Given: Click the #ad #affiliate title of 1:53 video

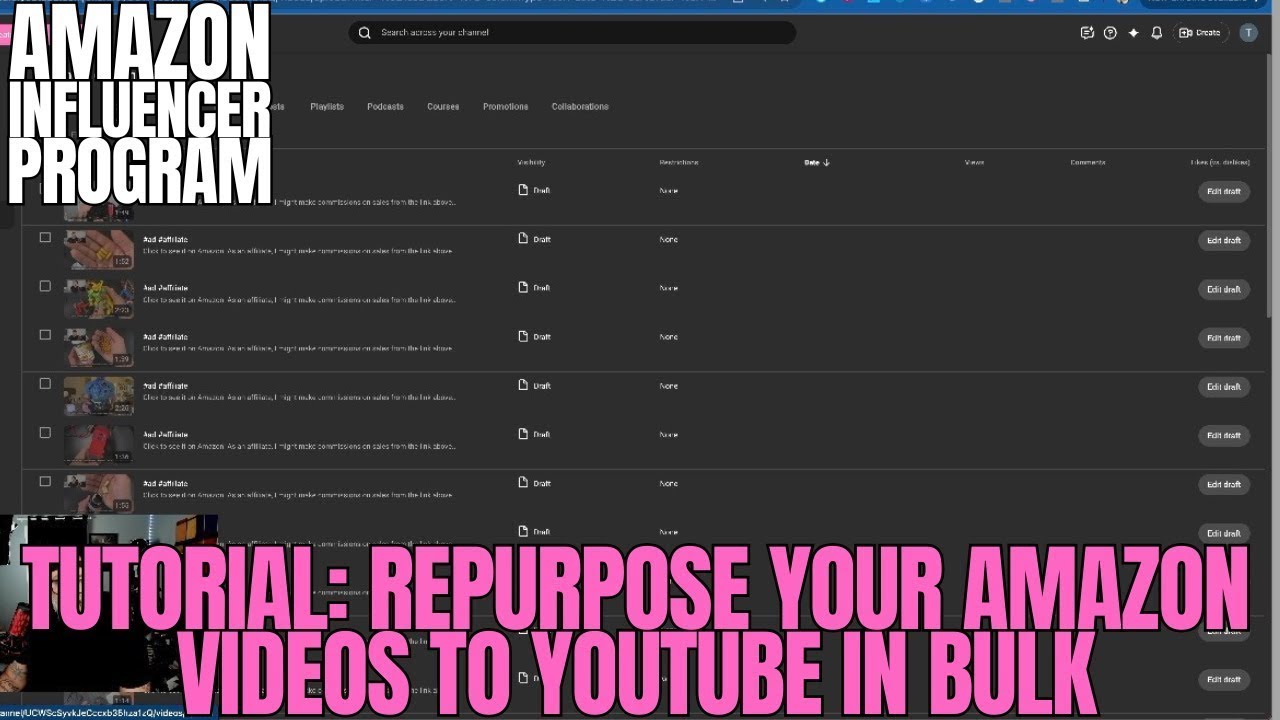Looking at the screenshot, I should [x=165, y=483].
